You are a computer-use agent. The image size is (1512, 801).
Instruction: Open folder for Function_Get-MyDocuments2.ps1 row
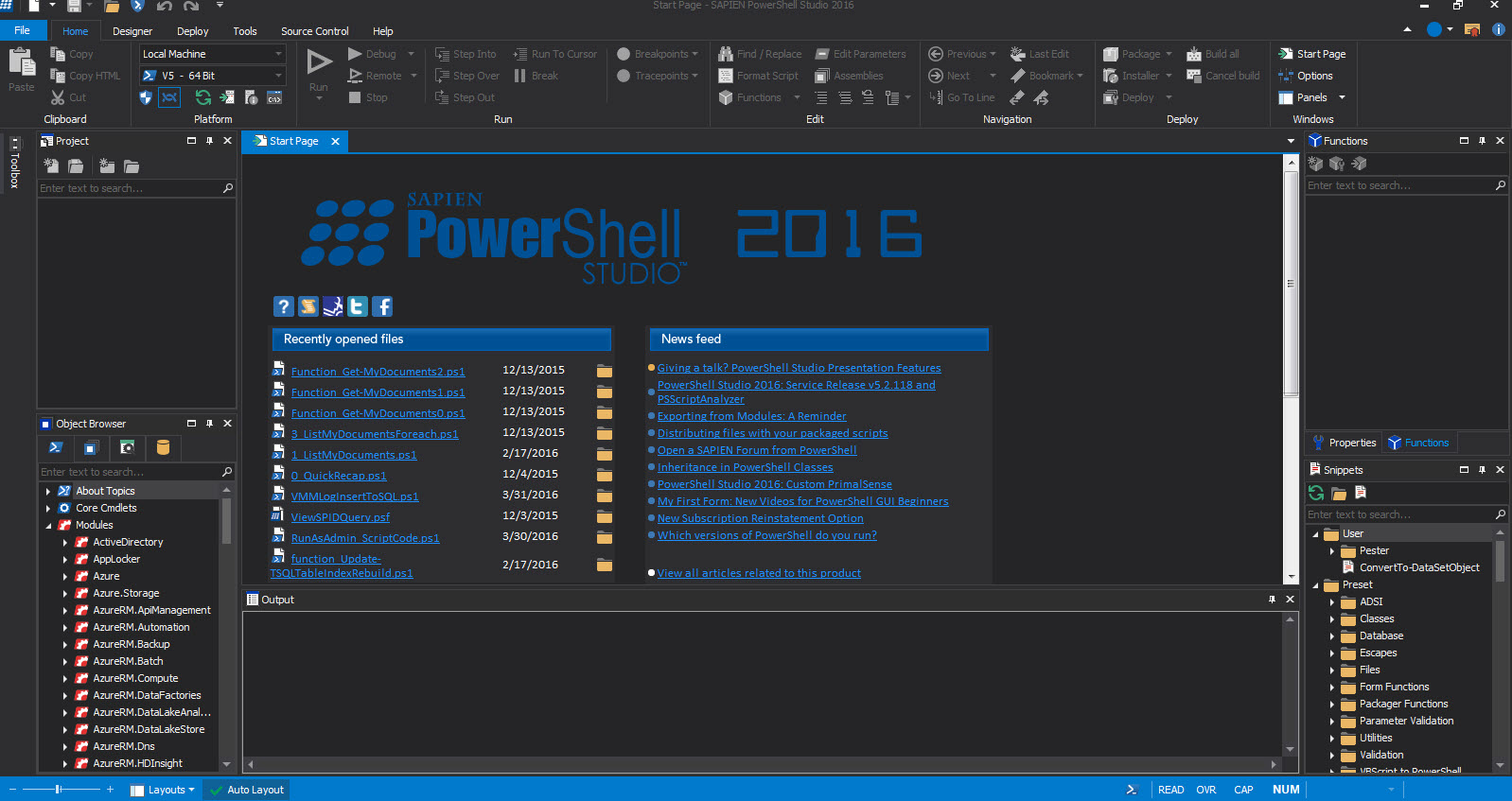(x=605, y=371)
